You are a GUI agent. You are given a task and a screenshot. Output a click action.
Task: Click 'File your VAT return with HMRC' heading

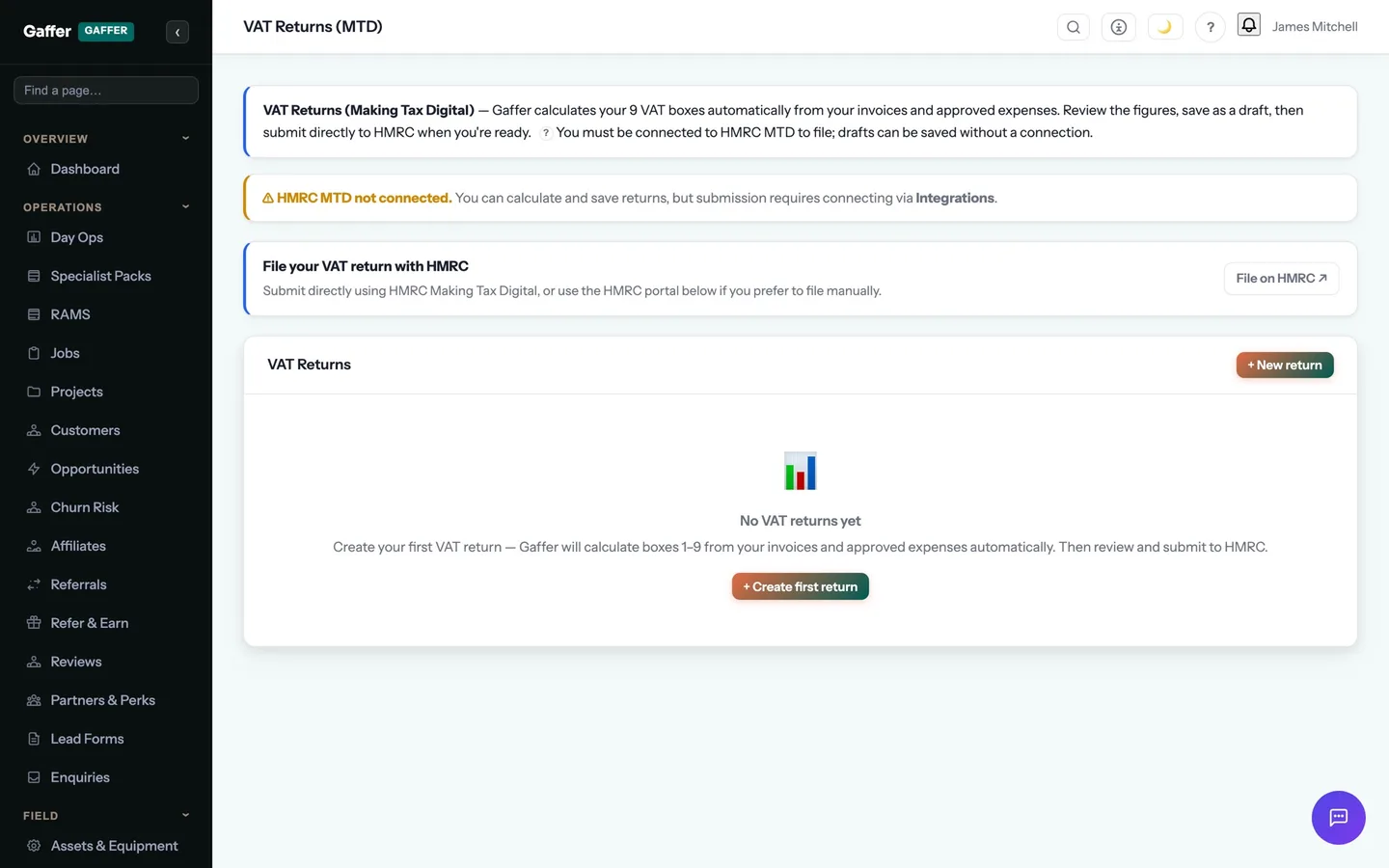[x=366, y=266]
